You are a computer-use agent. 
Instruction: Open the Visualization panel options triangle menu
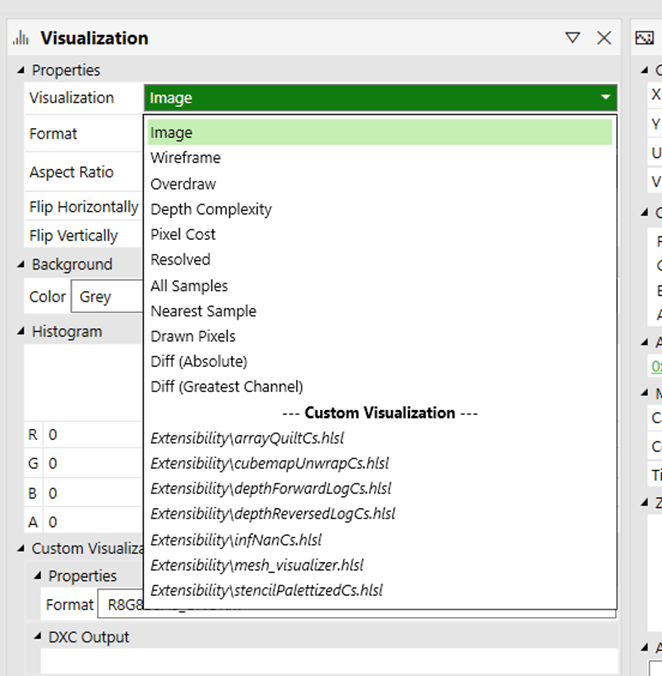tap(572, 38)
